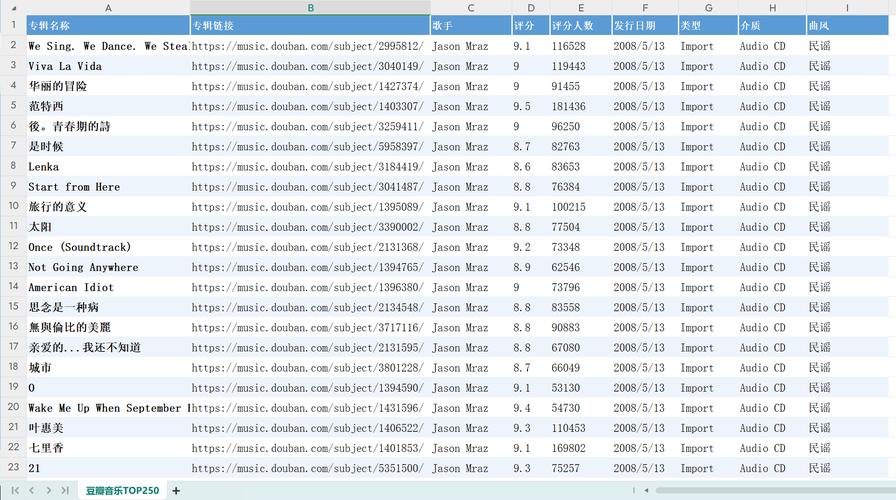
Task: Select column I header
Action: (847, 8)
